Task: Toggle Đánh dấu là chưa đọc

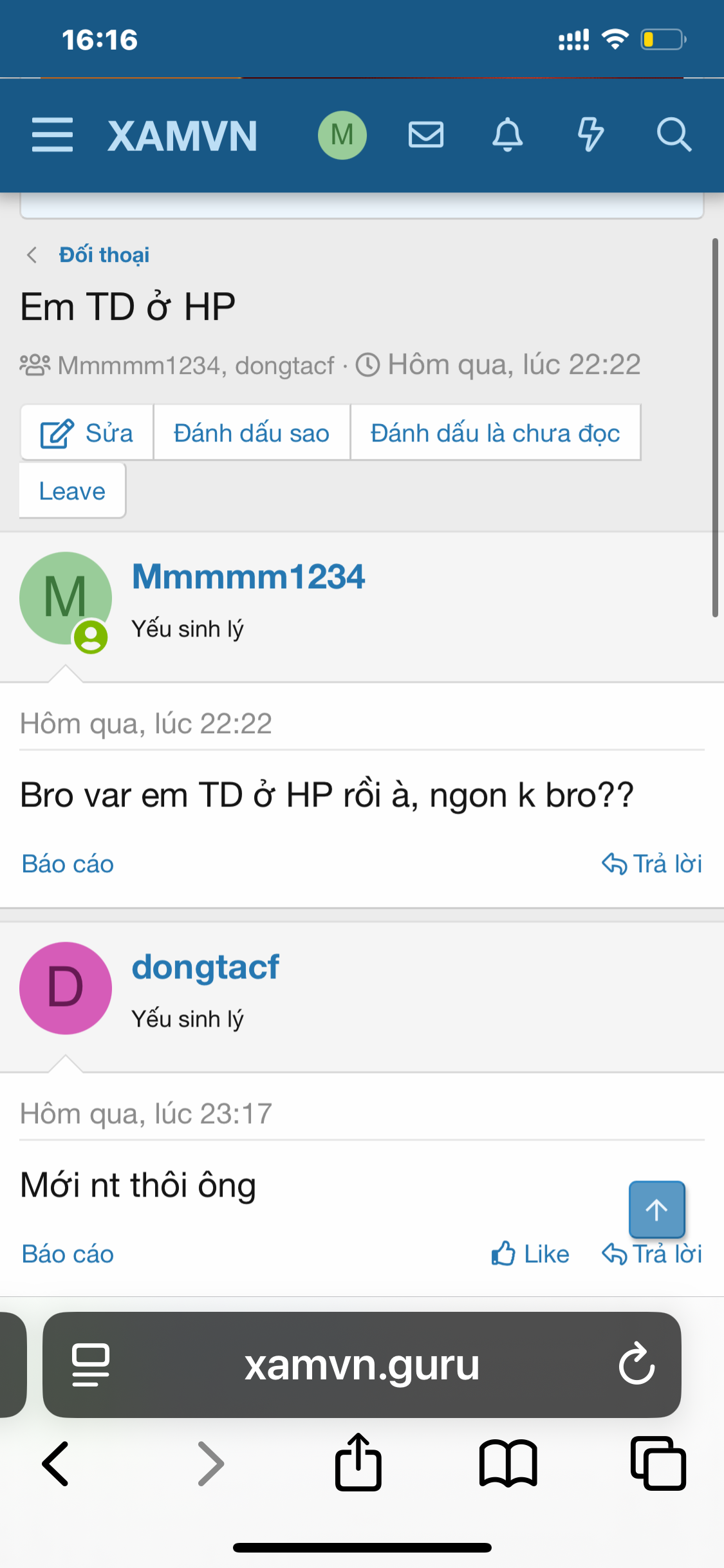Action: pyautogui.click(x=495, y=433)
